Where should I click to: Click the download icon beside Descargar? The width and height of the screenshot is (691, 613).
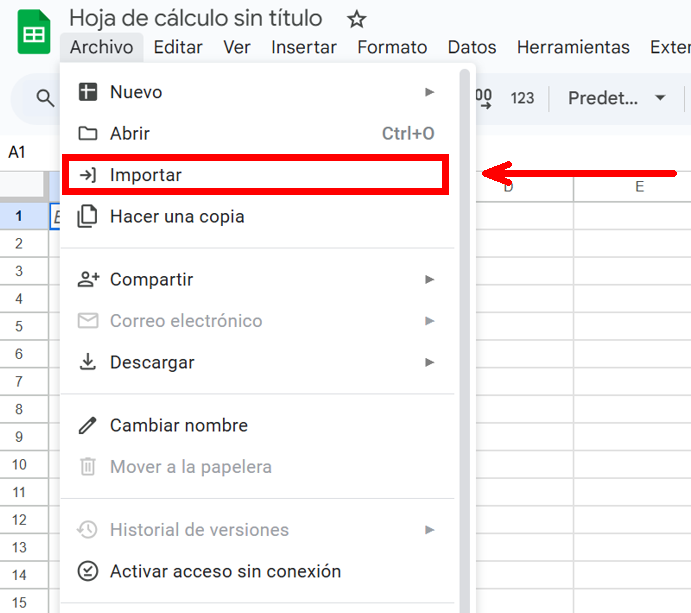88,362
